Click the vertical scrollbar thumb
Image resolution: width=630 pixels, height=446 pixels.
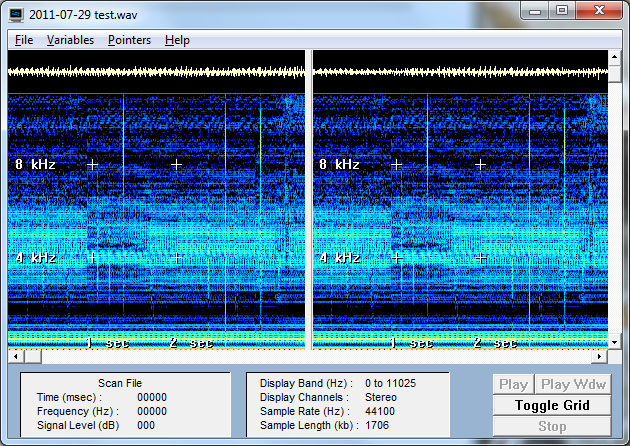tap(614, 74)
